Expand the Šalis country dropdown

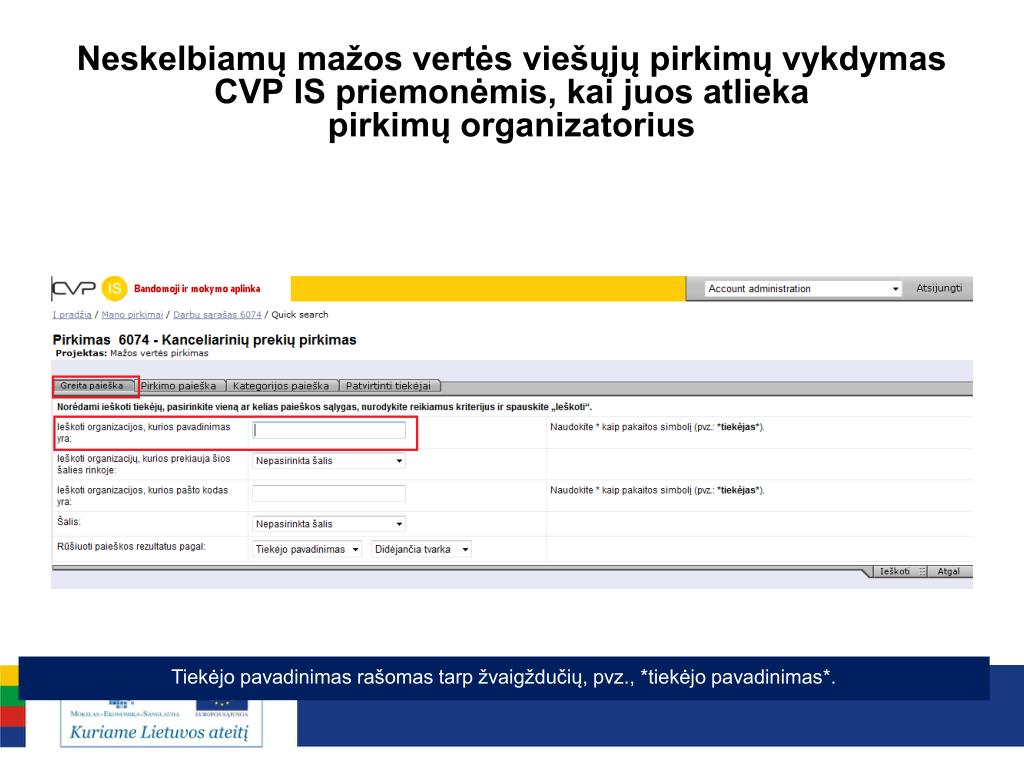coord(329,524)
